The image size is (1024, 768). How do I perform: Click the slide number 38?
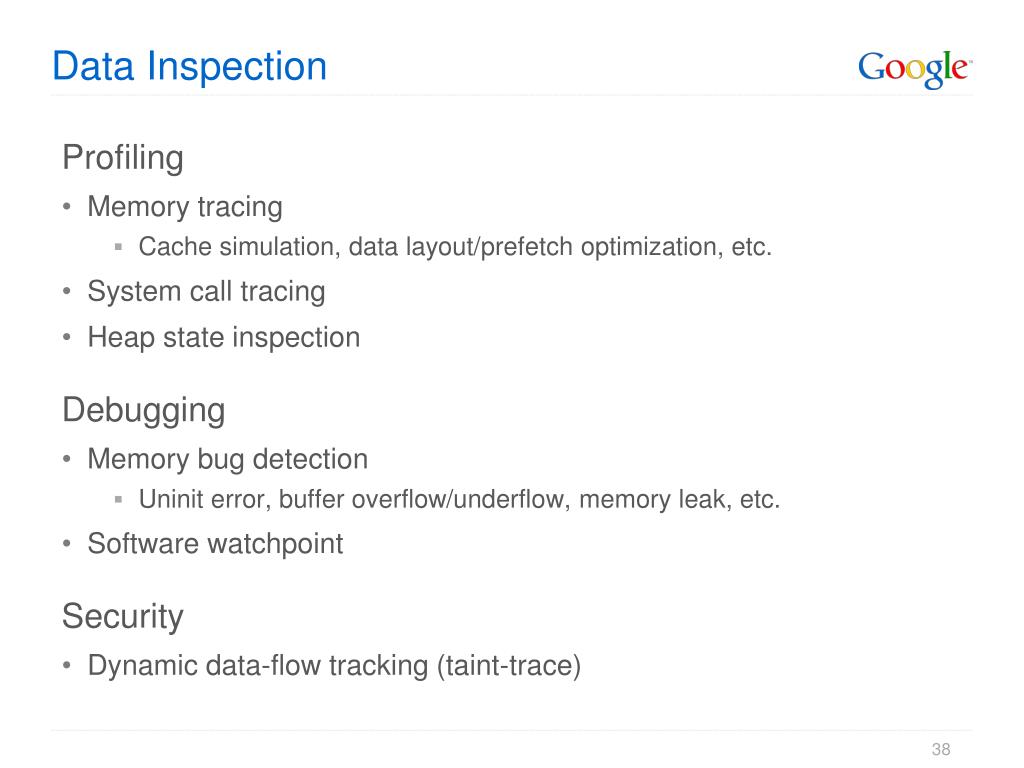(941, 749)
